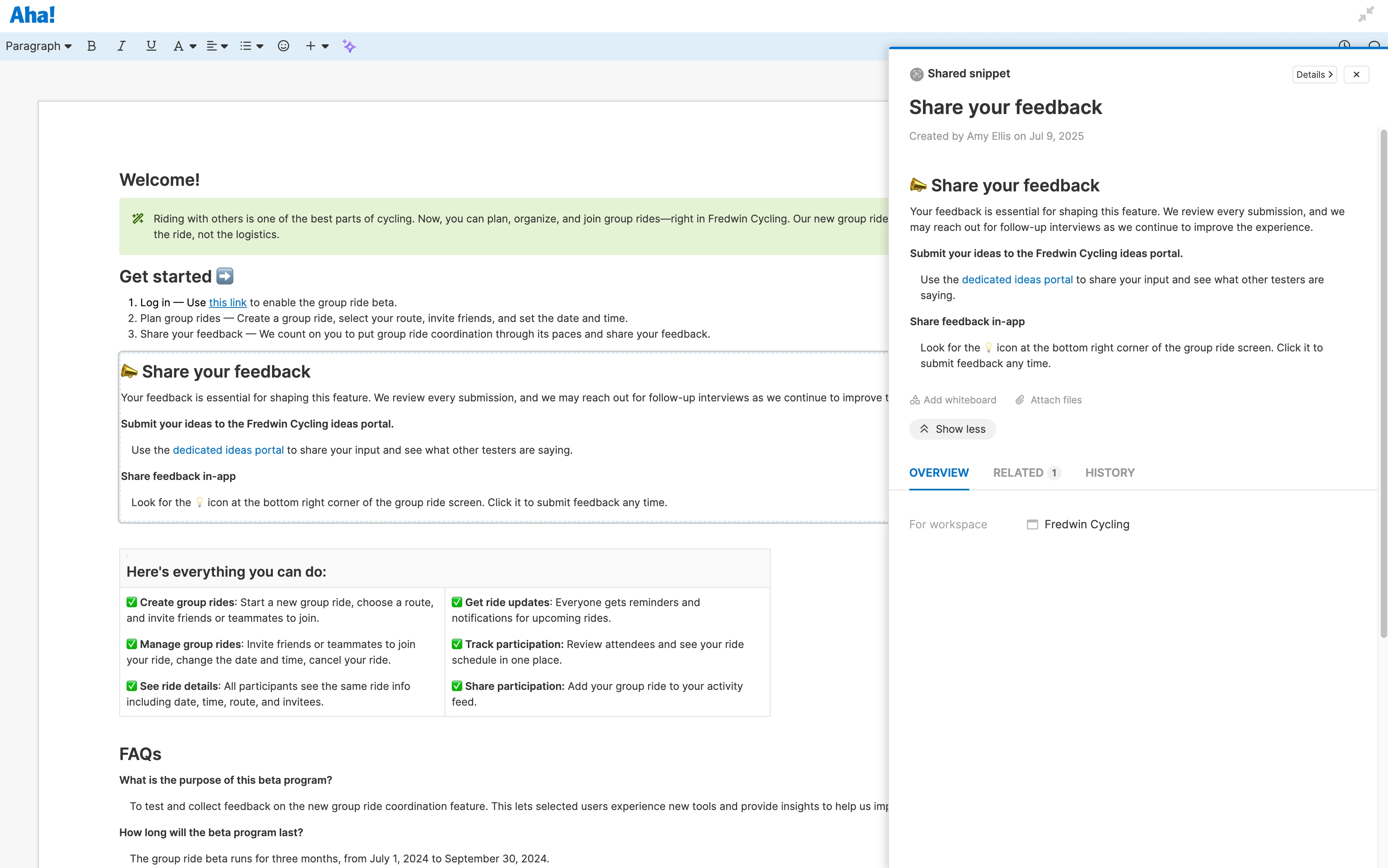Screen dimensions: 1388x868
Task: Toggle italic formatting
Action: [x=121, y=46]
